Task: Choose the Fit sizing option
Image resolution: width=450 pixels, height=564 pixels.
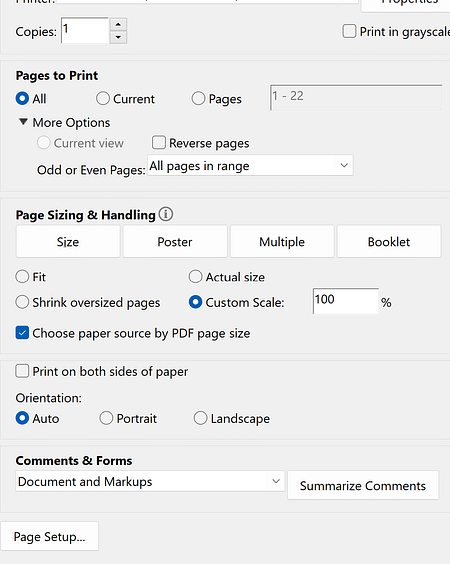Action: (22, 277)
